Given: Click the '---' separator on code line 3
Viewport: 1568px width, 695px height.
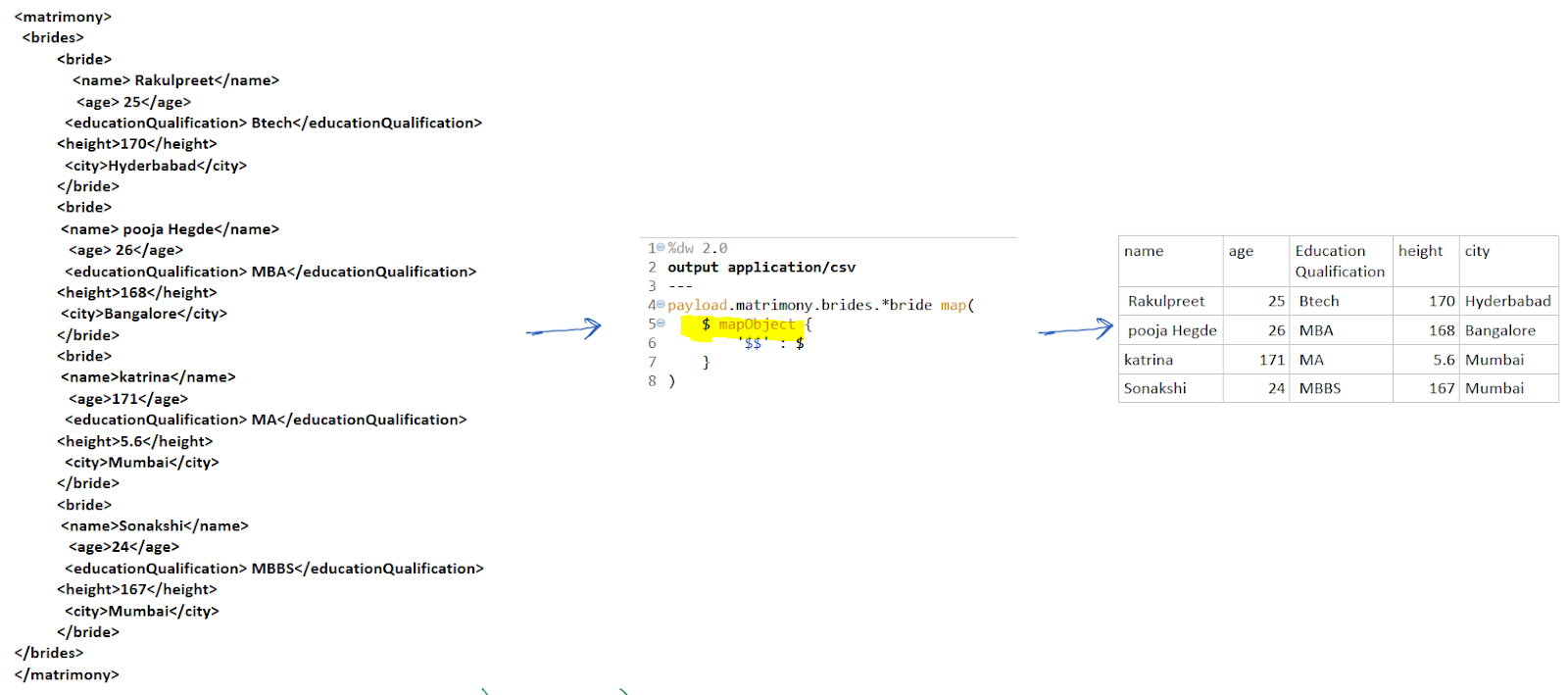Looking at the screenshot, I should [680, 286].
